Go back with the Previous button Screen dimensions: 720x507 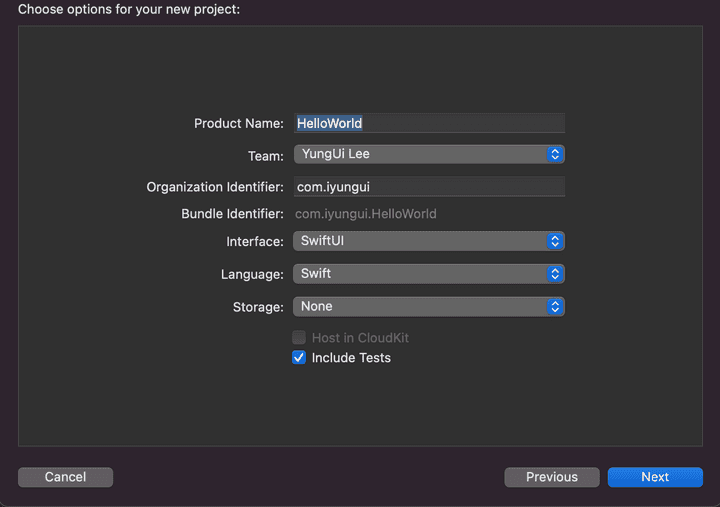(x=552, y=477)
